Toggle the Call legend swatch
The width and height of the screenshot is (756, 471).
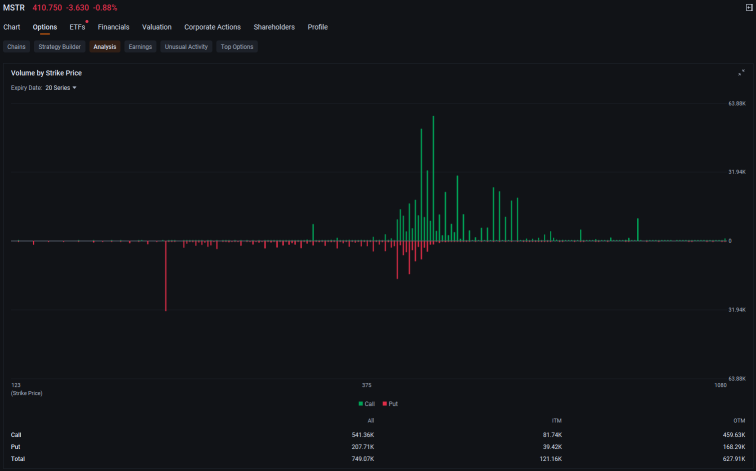[x=361, y=404]
